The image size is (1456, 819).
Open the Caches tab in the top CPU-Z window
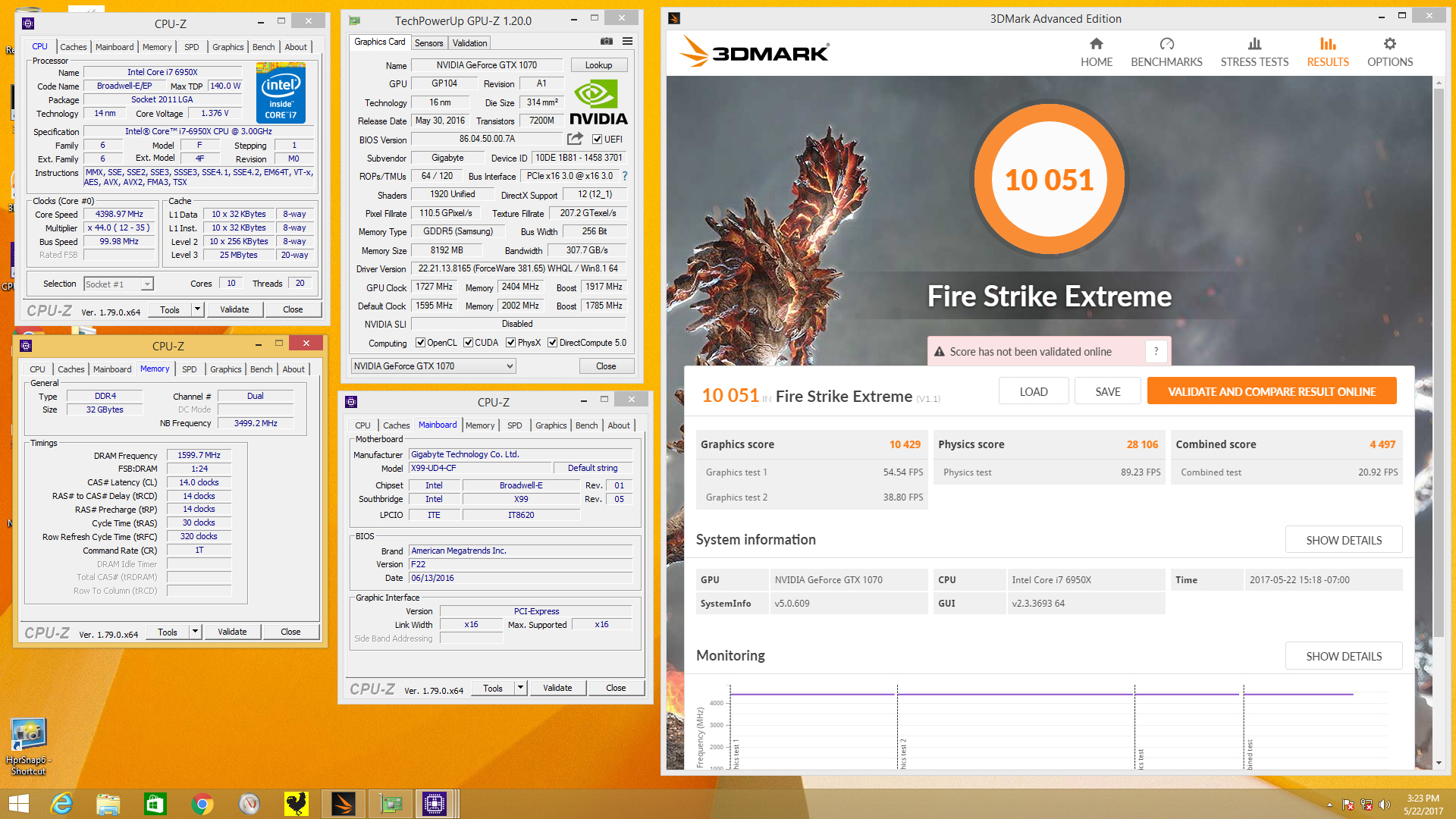(74, 47)
